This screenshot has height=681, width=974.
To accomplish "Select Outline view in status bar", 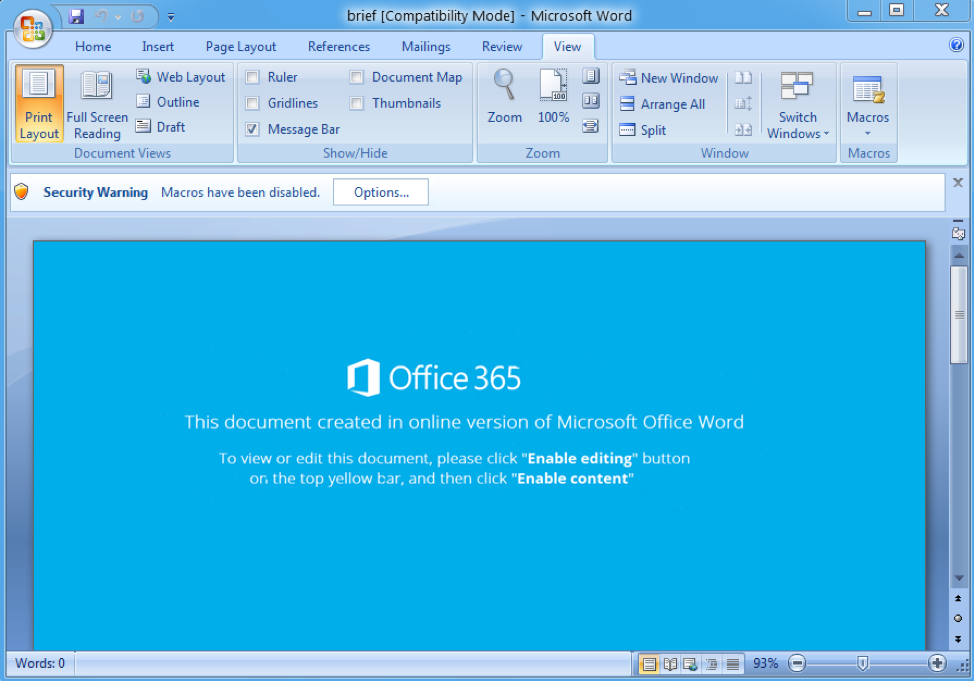I will [x=712, y=664].
